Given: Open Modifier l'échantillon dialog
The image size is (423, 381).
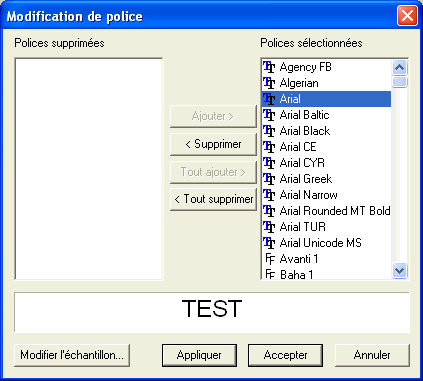Looking at the screenshot, I should [72, 355].
